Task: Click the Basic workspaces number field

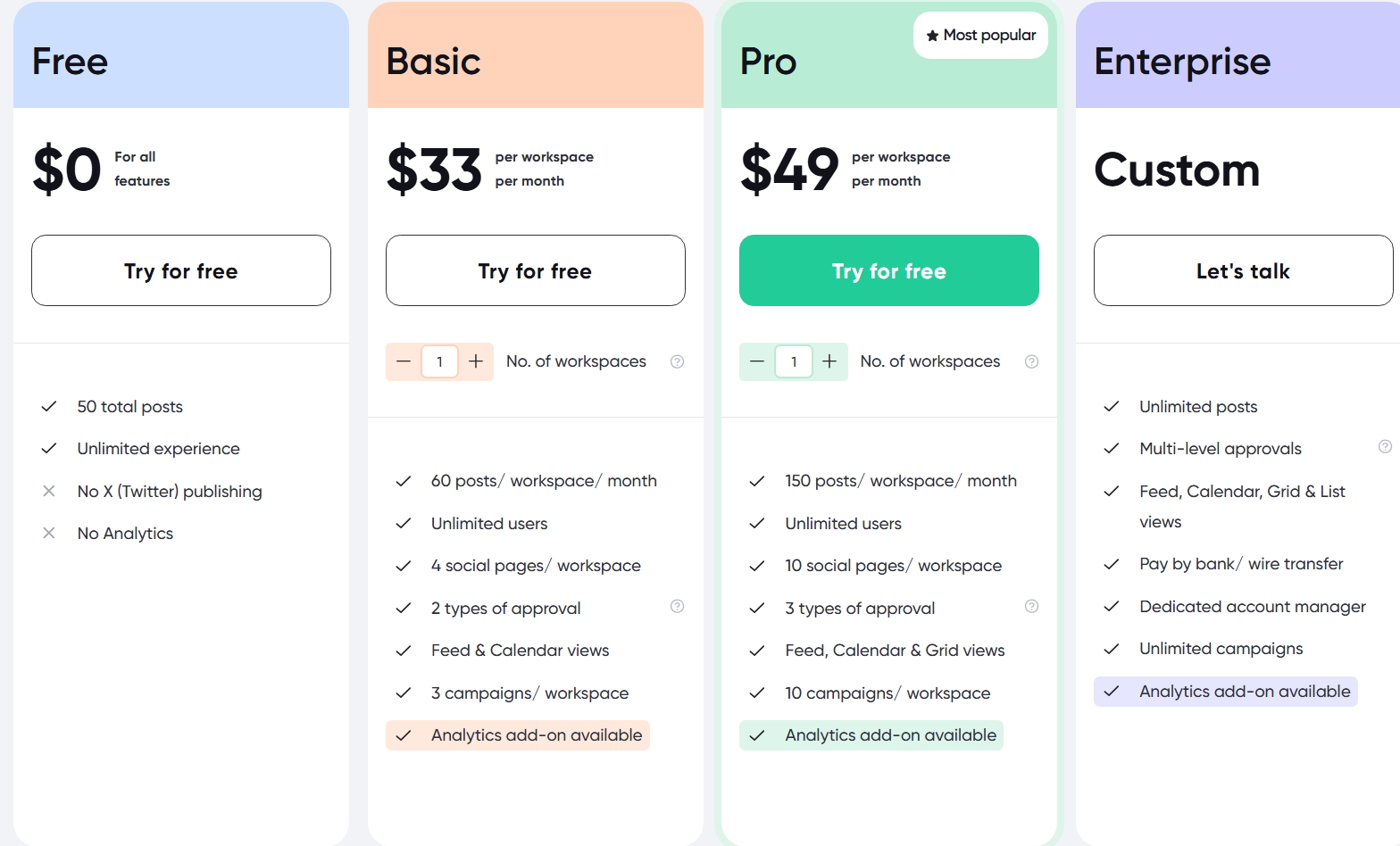Action: 439,361
